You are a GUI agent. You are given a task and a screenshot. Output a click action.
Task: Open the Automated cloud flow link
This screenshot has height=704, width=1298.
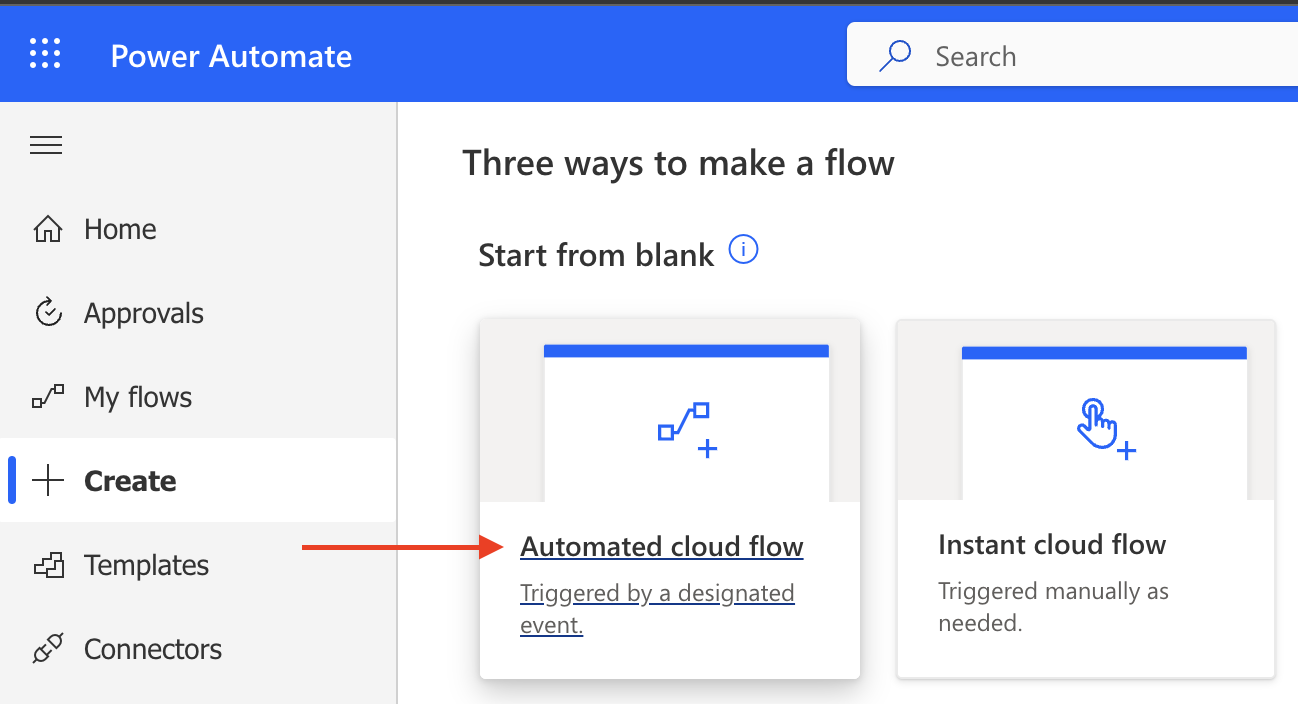coord(662,547)
